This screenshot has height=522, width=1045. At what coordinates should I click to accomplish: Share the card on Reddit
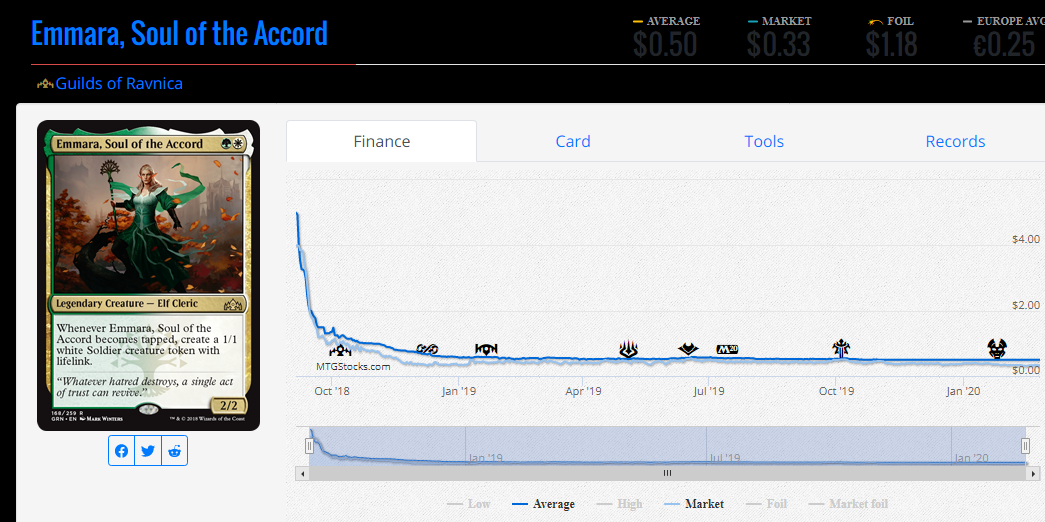point(175,451)
